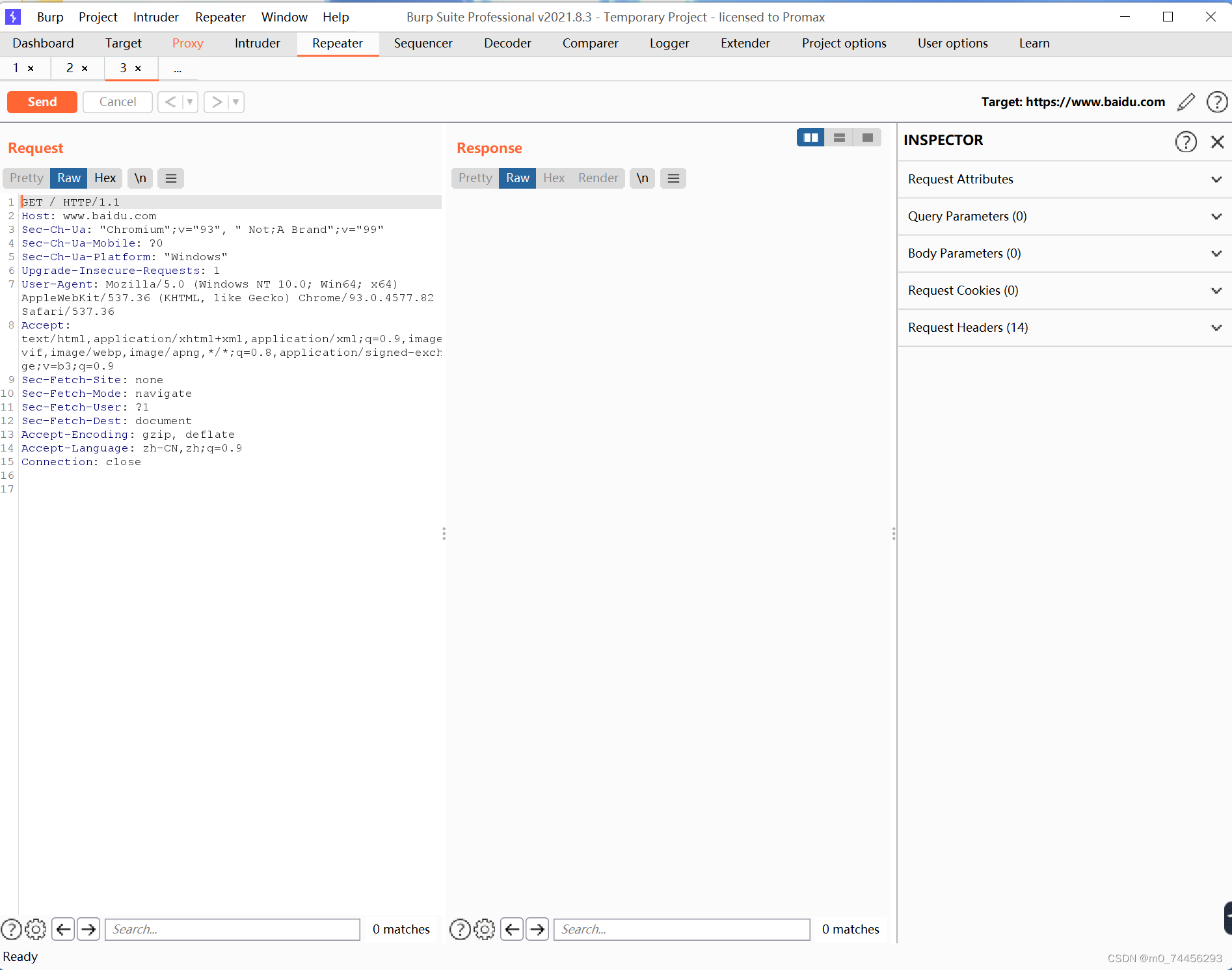
Task: Go to previous request search match
Action: click(x=63, y=929)
